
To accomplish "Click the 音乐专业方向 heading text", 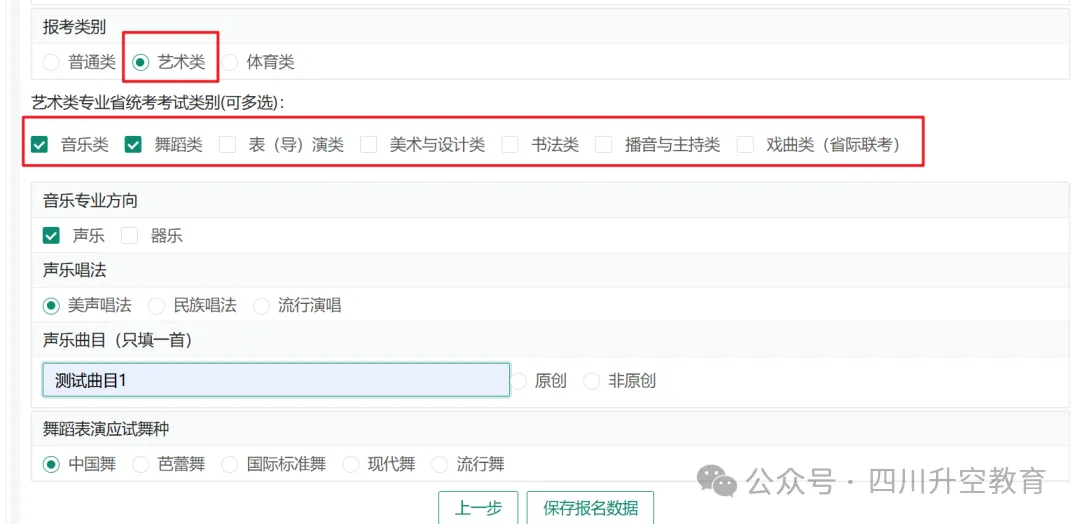I will pos(90,201).
